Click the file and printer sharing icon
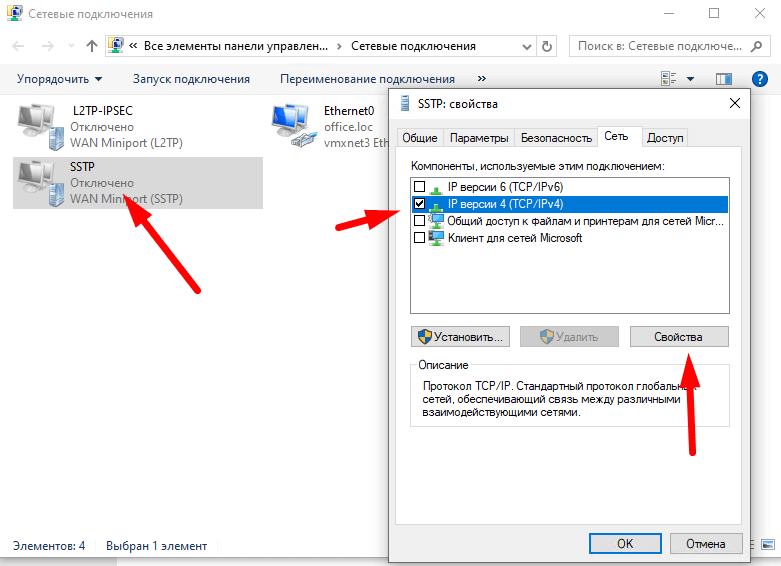781x566 pixels. coord(436,221)
